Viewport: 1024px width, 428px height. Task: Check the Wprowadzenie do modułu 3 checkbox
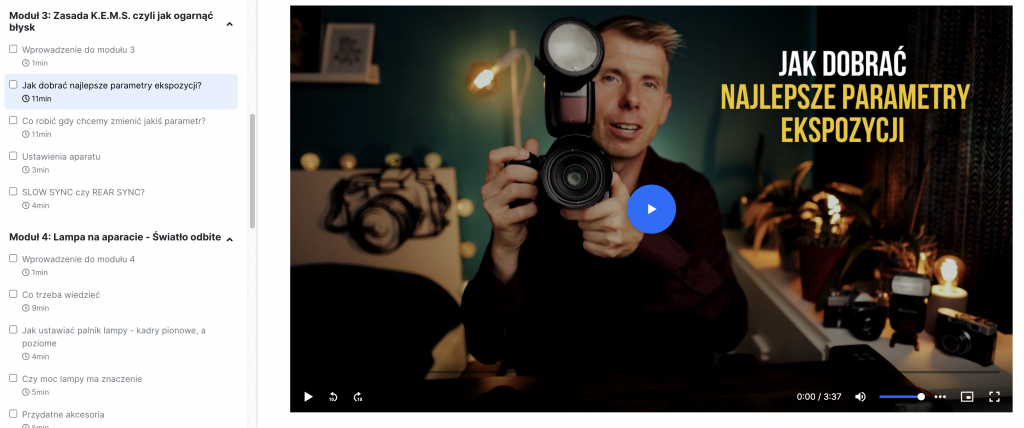tap(13, 49)
